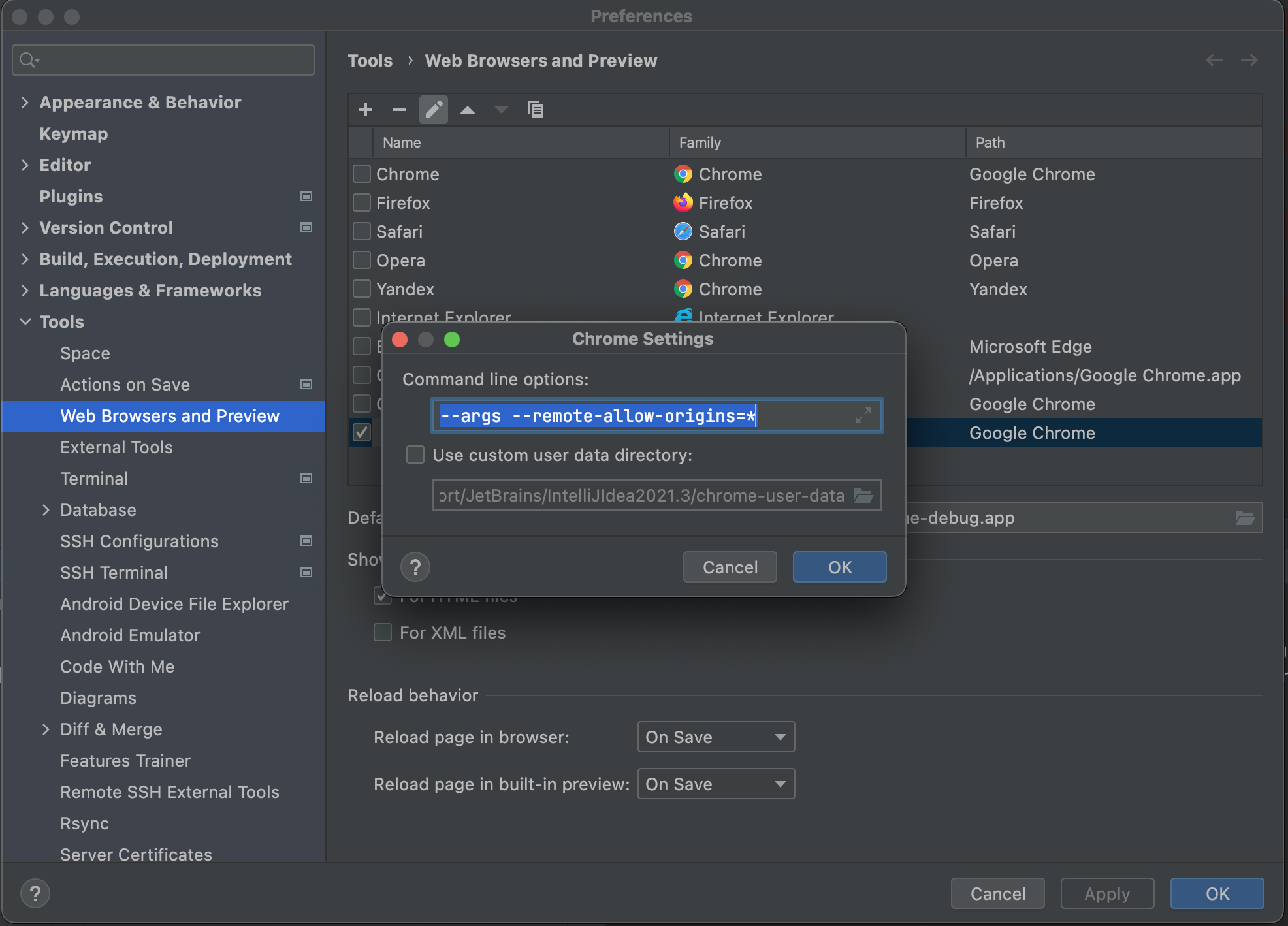The image size is (1288, 926).
Task: Toggle Use custom user data directory checkbox
Action: pyautogui.click(x=415, y=455)
